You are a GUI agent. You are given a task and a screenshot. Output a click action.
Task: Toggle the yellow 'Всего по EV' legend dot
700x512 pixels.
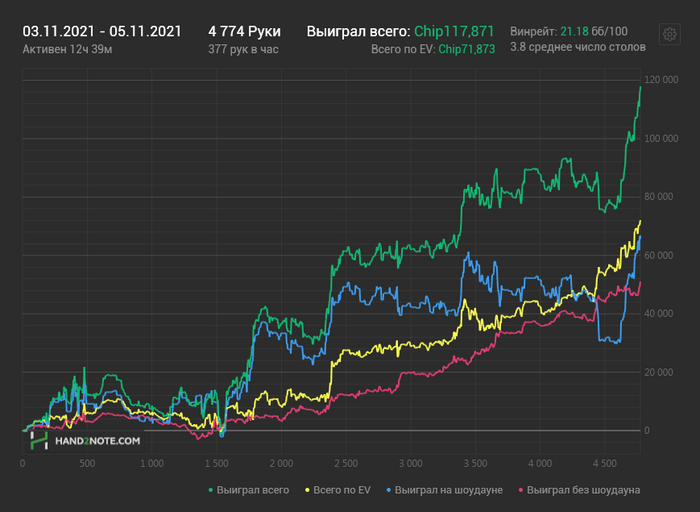point(307,490)
